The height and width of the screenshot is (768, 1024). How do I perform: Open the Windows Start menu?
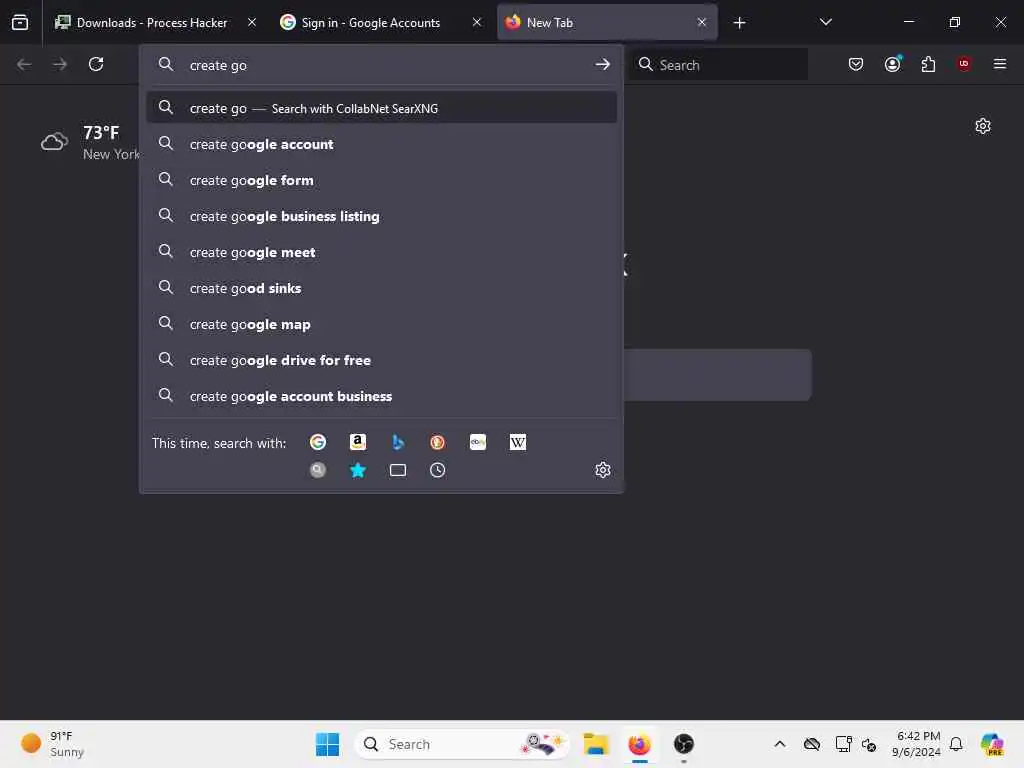click(327, 744)
